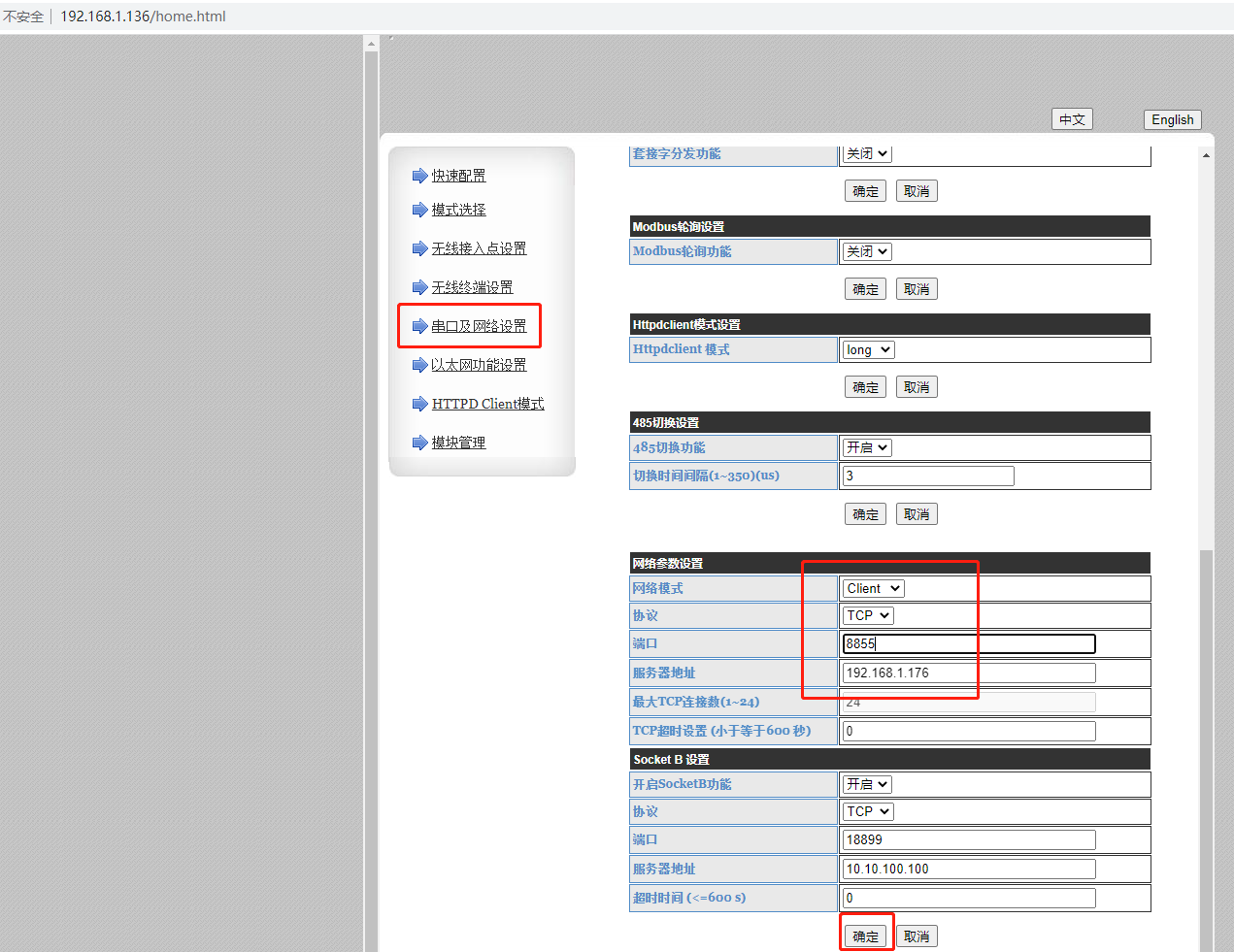Click the arrow icon next to 无线接入点设置

tap(419, 248)
